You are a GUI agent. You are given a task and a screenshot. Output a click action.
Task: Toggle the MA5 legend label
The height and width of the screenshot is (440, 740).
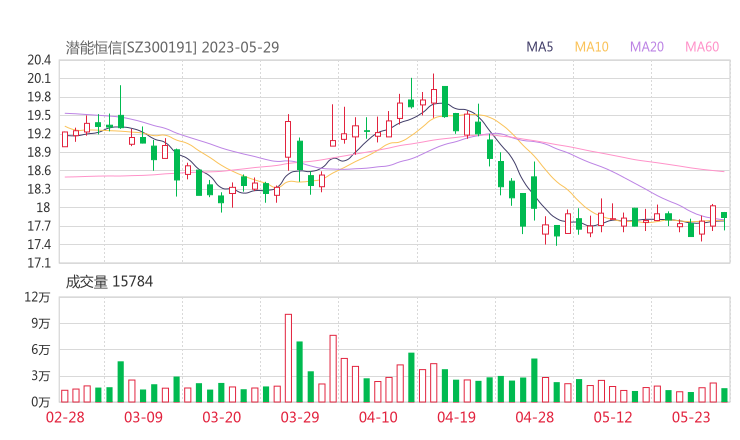[x=540, y=47]
